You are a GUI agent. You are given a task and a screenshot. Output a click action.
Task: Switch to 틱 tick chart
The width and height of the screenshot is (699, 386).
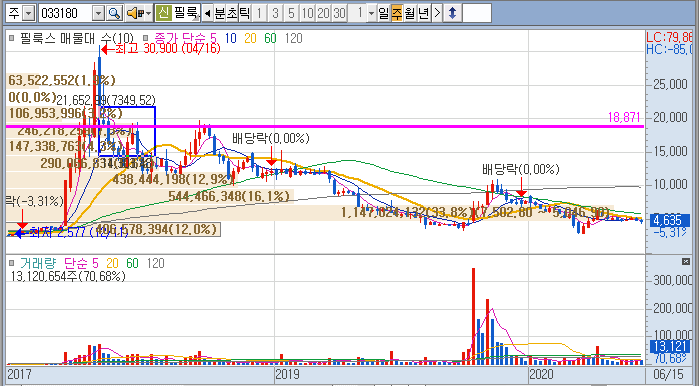click(245, 13)
